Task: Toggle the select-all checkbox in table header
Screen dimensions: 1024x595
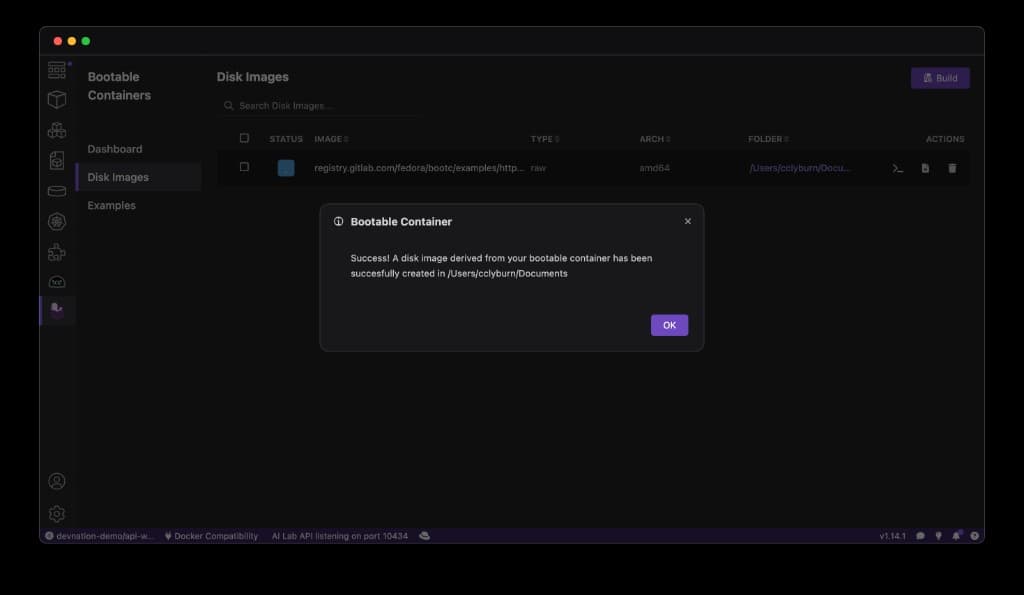Action: [244, 138]
